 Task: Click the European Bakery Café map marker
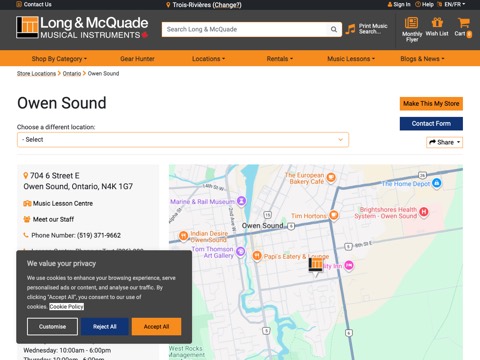tap(331, 177)
